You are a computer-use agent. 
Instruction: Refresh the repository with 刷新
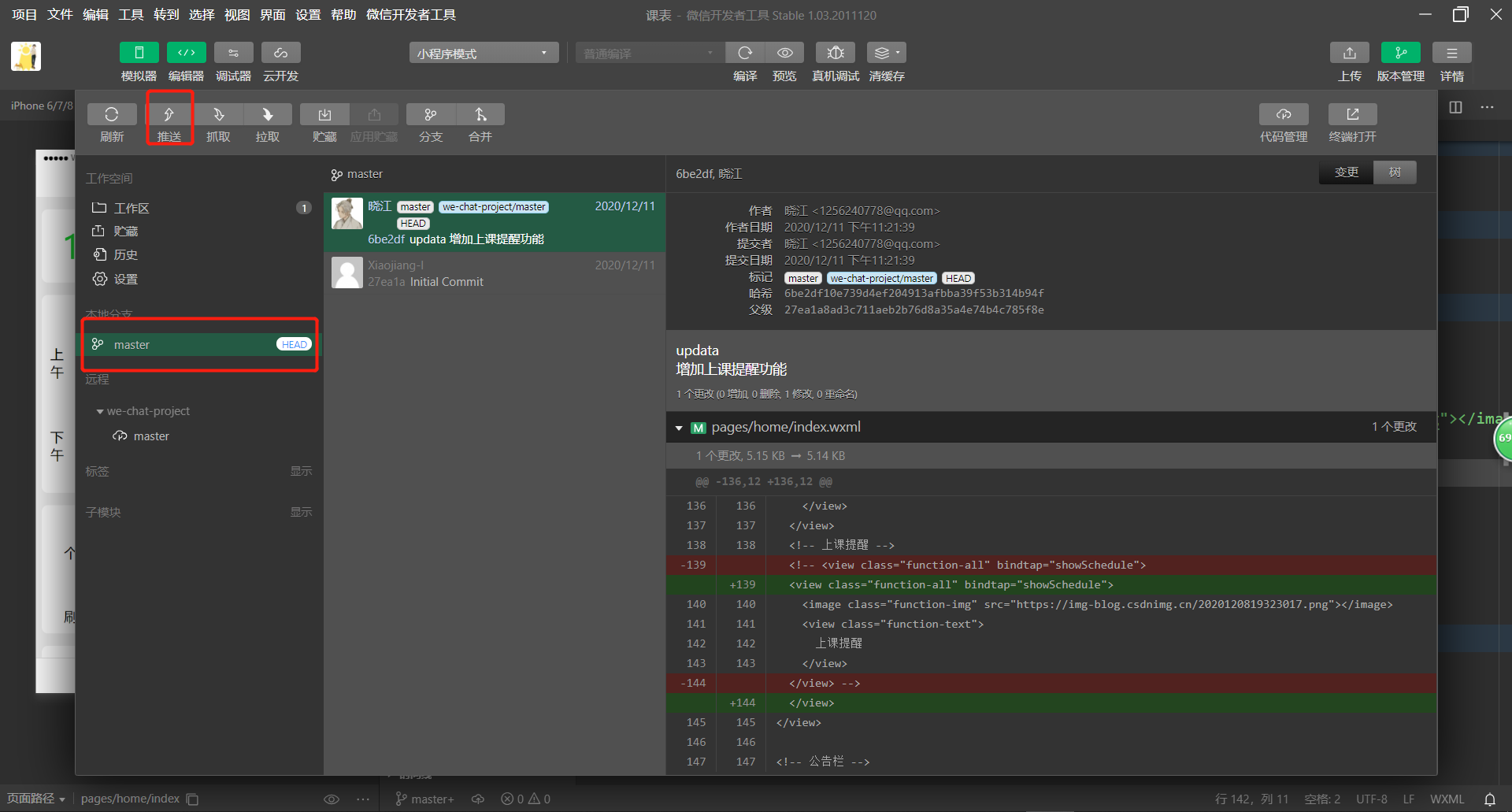[x=112, y=114]
